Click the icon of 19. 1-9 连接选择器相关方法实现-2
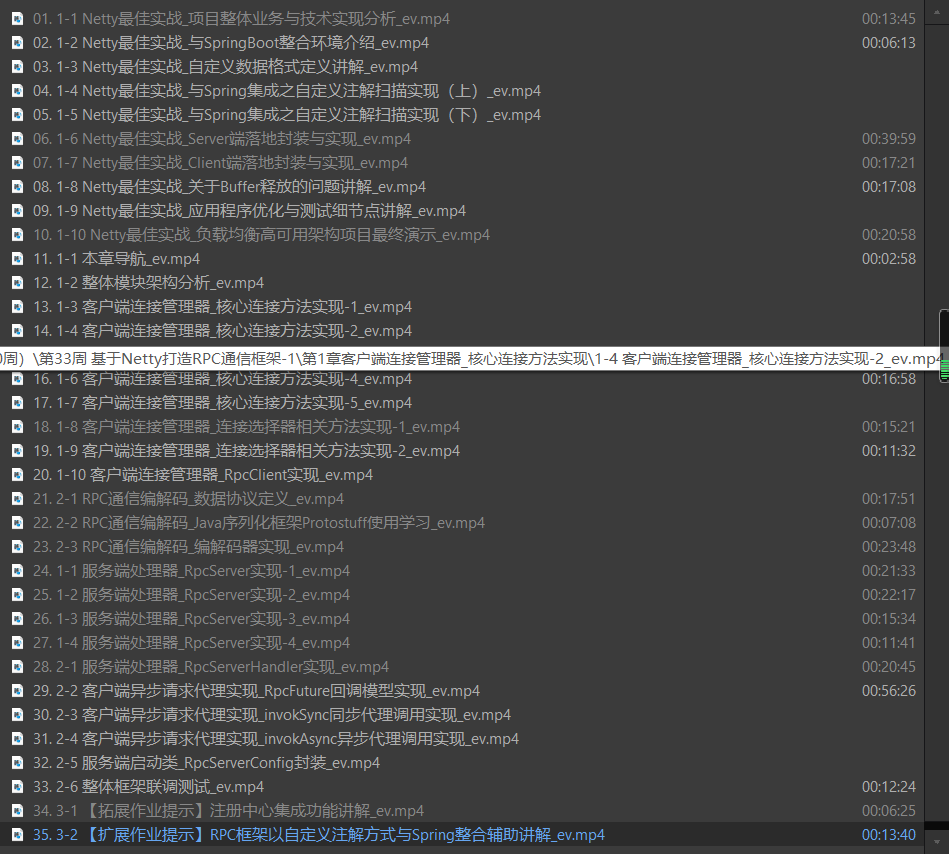Viewport: 949px width, 854px height. tap(18, 451)
